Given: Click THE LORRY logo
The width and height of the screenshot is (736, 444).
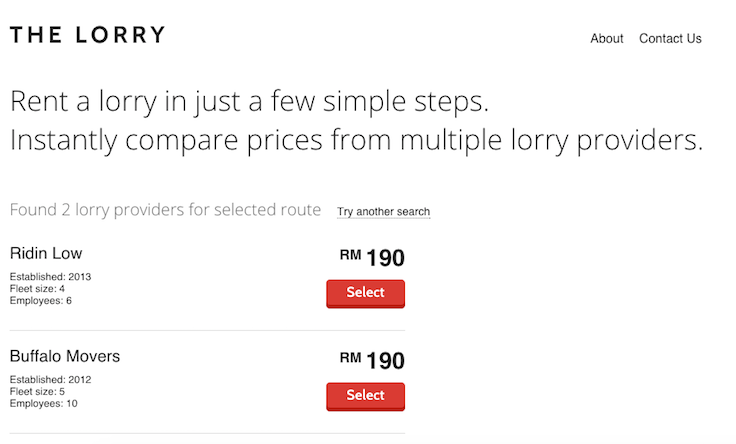Looking at the screenshot, I should click(87, 35).
